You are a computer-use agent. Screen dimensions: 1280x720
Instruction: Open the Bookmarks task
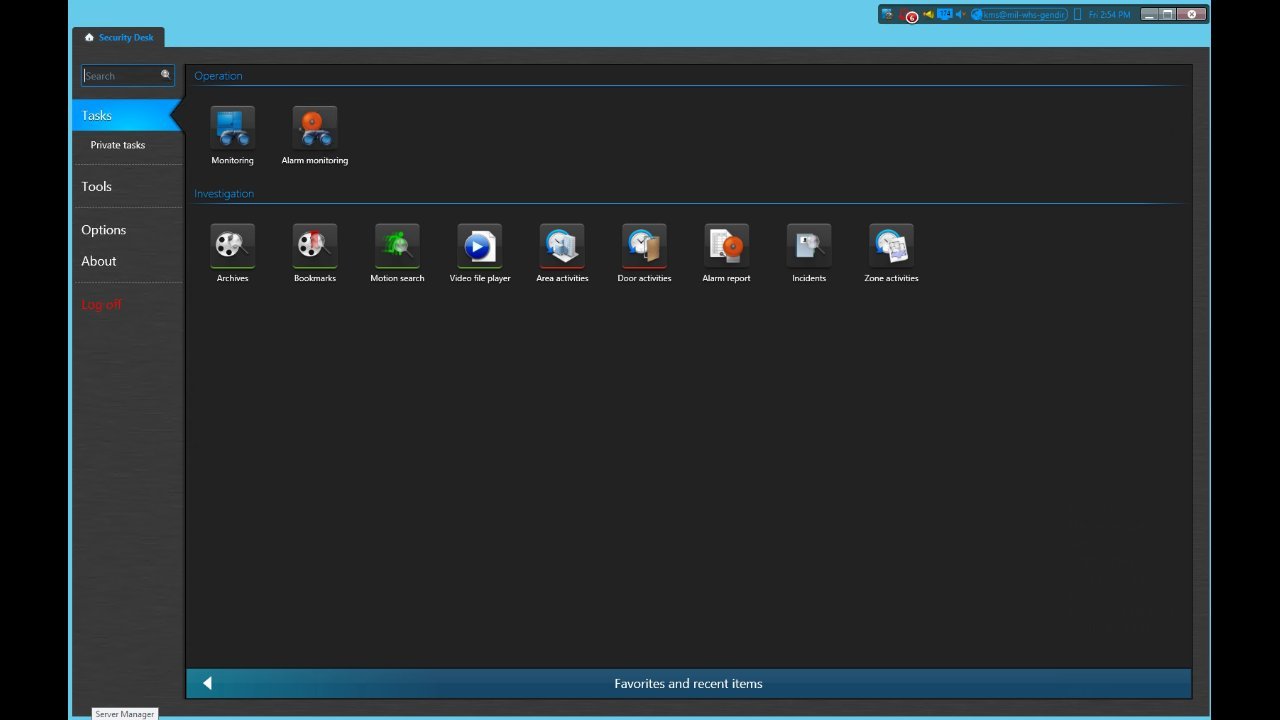tap(314, 246)
